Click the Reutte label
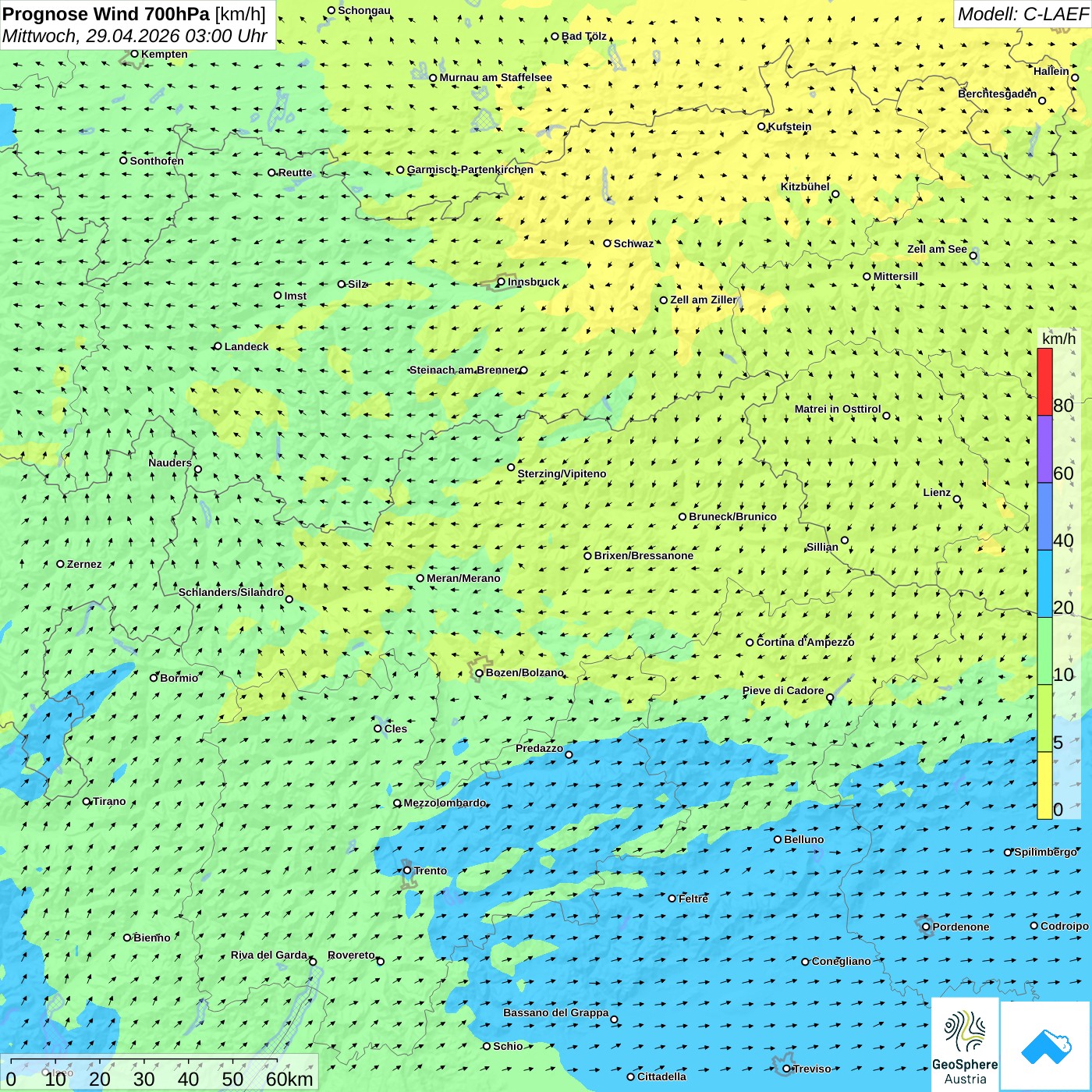Viewport: 1092px width, 1092px height. (x=295, y=172)
